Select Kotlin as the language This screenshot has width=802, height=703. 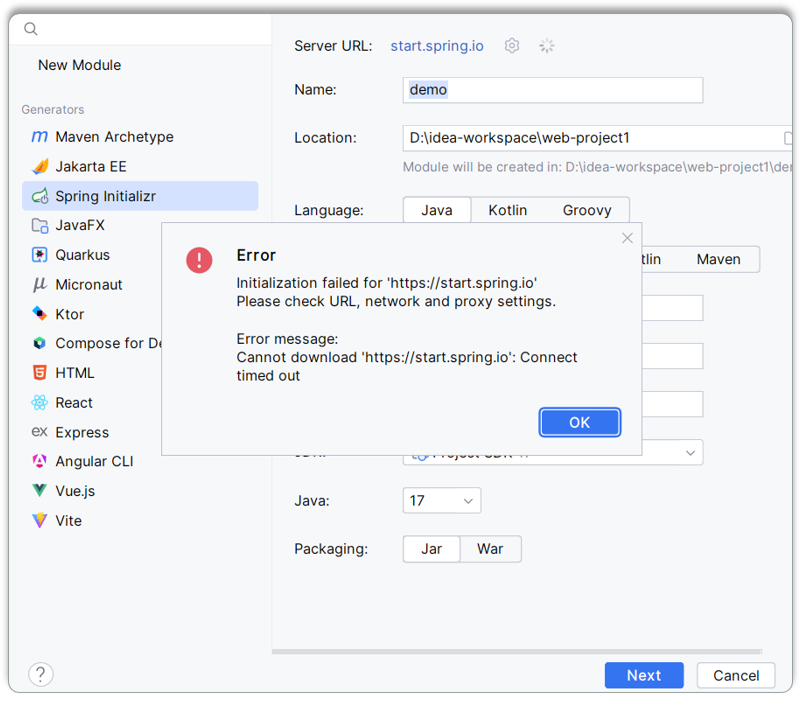click(508, 211)
